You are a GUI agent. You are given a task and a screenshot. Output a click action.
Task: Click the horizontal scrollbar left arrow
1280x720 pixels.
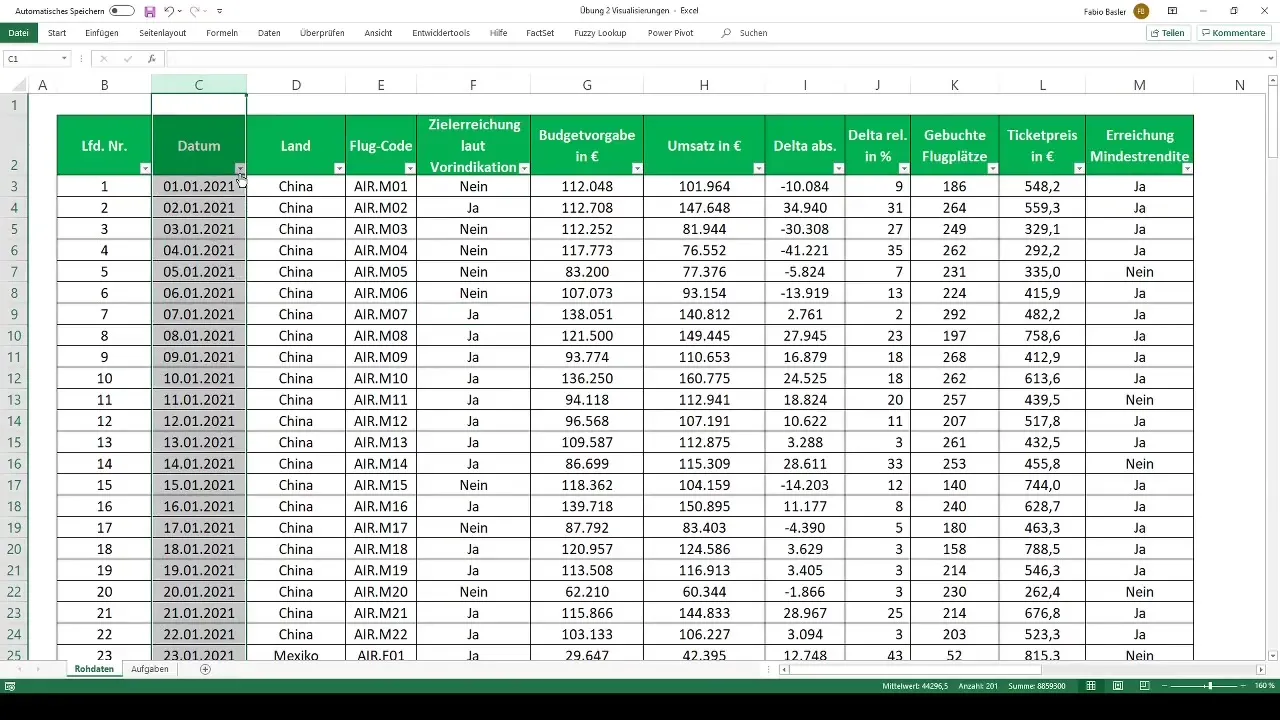click(x=784, y=669)
